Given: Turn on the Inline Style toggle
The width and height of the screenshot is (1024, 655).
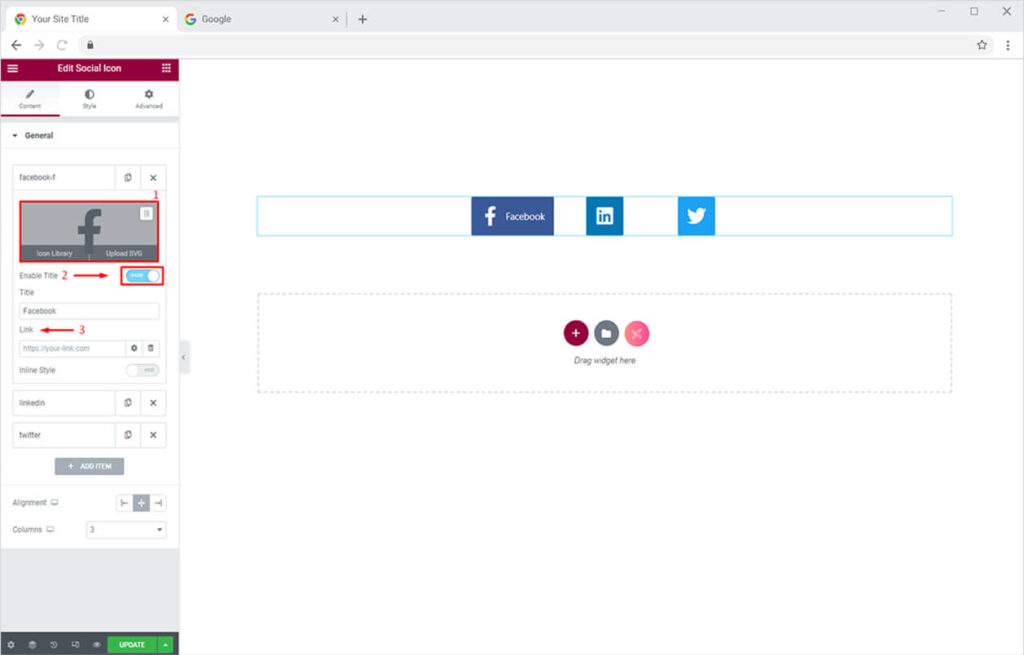Looking at the screenshot, I should click(x=142, y=370).
